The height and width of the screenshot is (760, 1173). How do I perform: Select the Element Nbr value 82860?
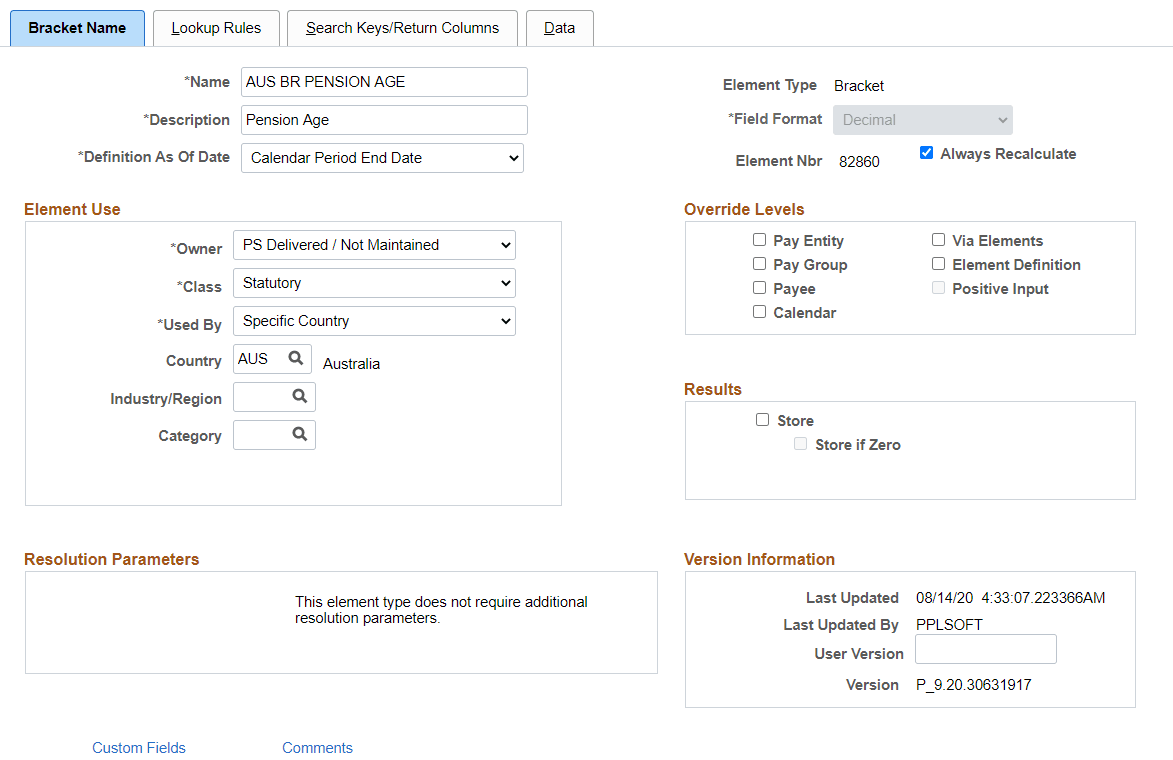coord(859,162)
